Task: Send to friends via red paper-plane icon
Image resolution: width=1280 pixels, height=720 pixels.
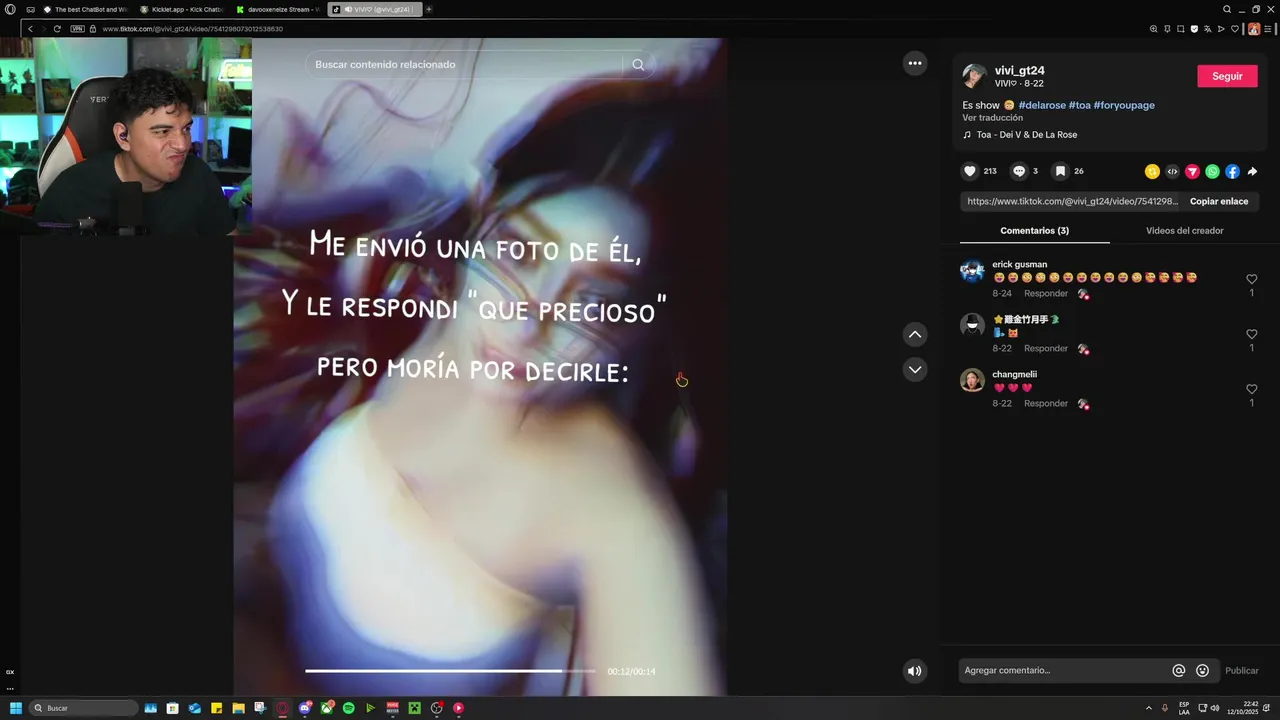Action: click(x=1192, y=172)
